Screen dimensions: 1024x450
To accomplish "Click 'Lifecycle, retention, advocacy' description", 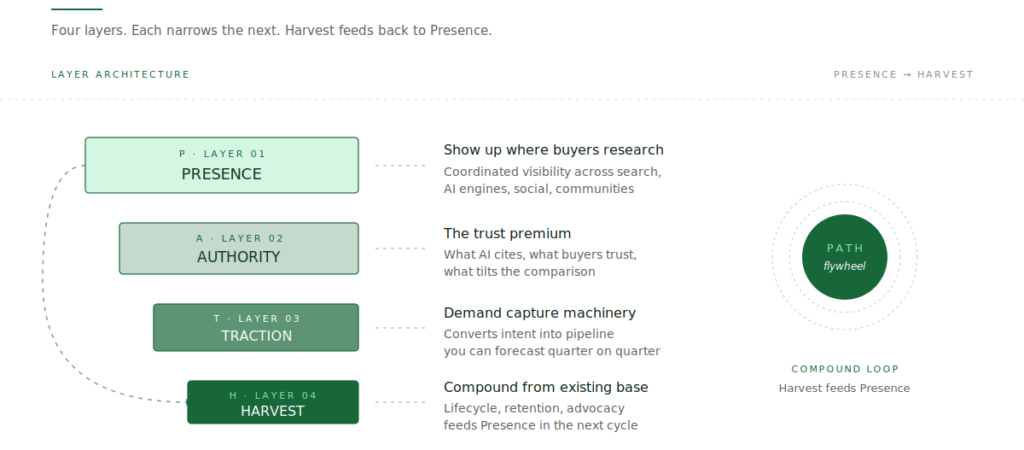I will click(x=534, y=408).
